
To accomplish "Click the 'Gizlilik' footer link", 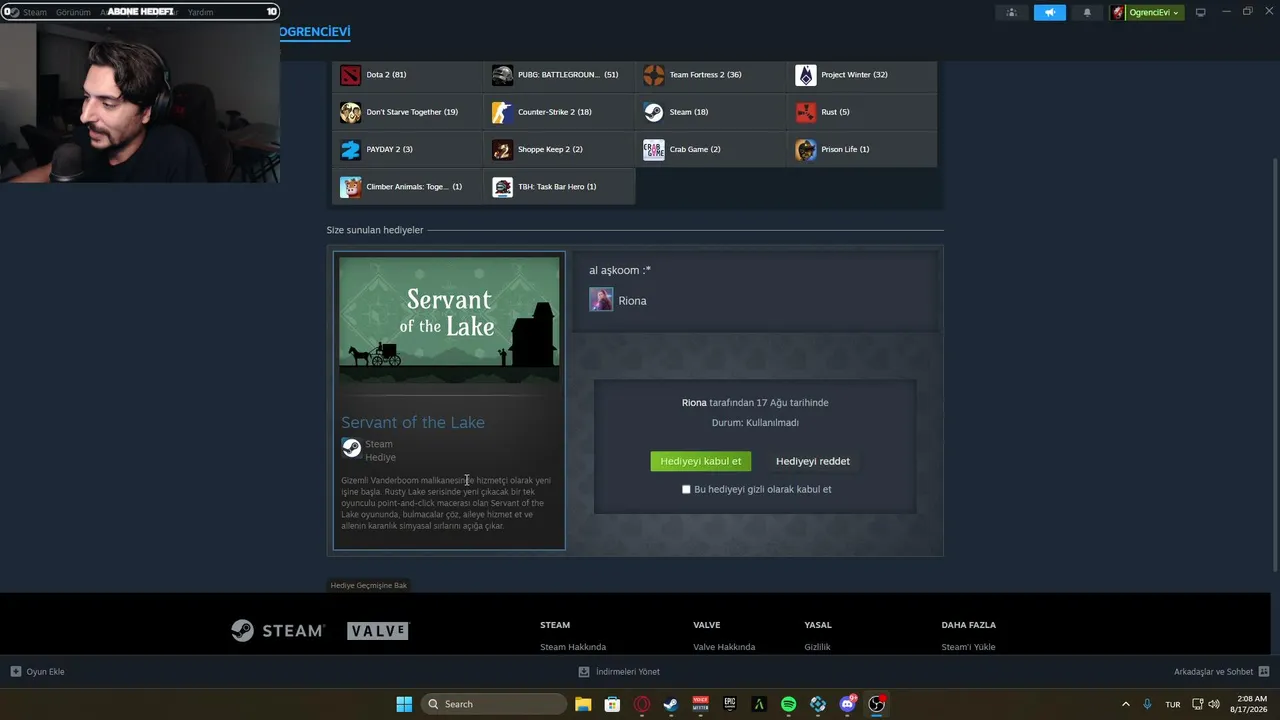I will click(817, 647).
